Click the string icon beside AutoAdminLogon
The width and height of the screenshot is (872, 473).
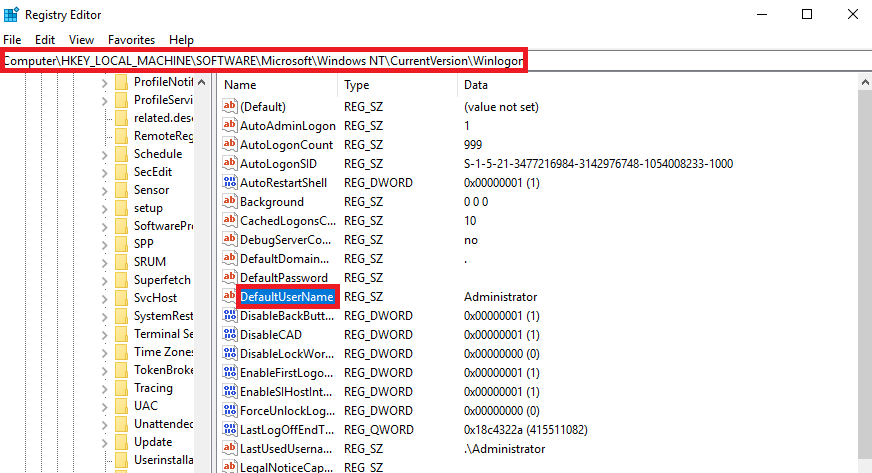click(229, 126)
